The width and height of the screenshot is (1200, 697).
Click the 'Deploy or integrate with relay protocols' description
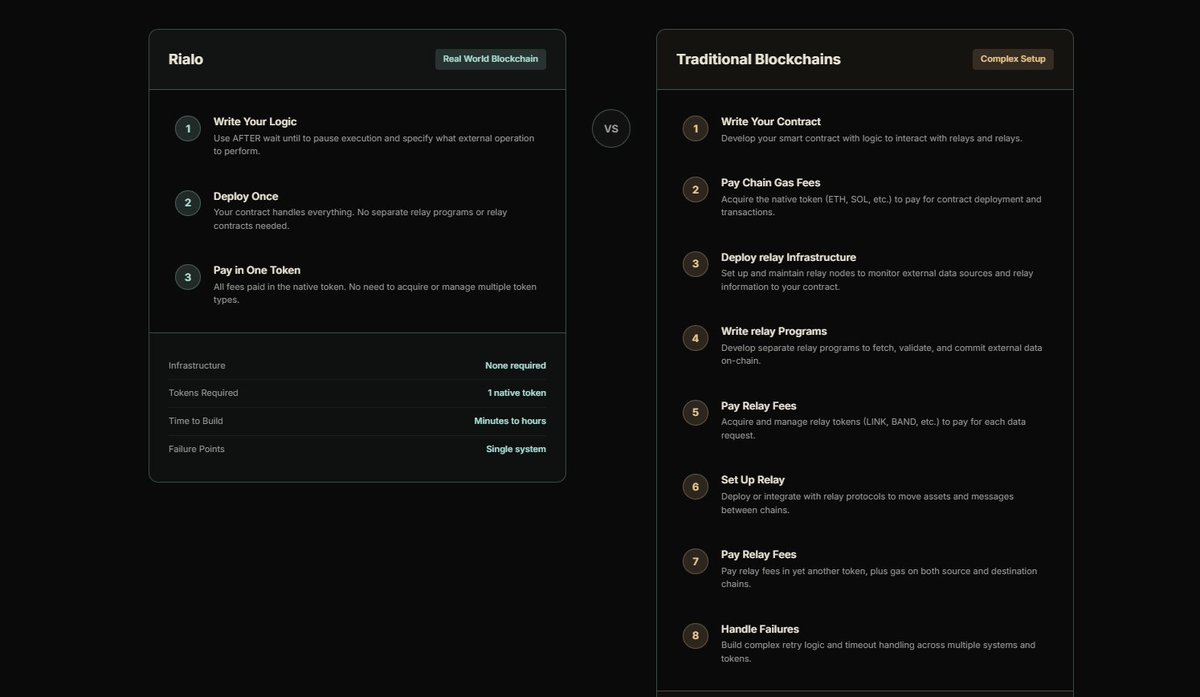[867, 503]
